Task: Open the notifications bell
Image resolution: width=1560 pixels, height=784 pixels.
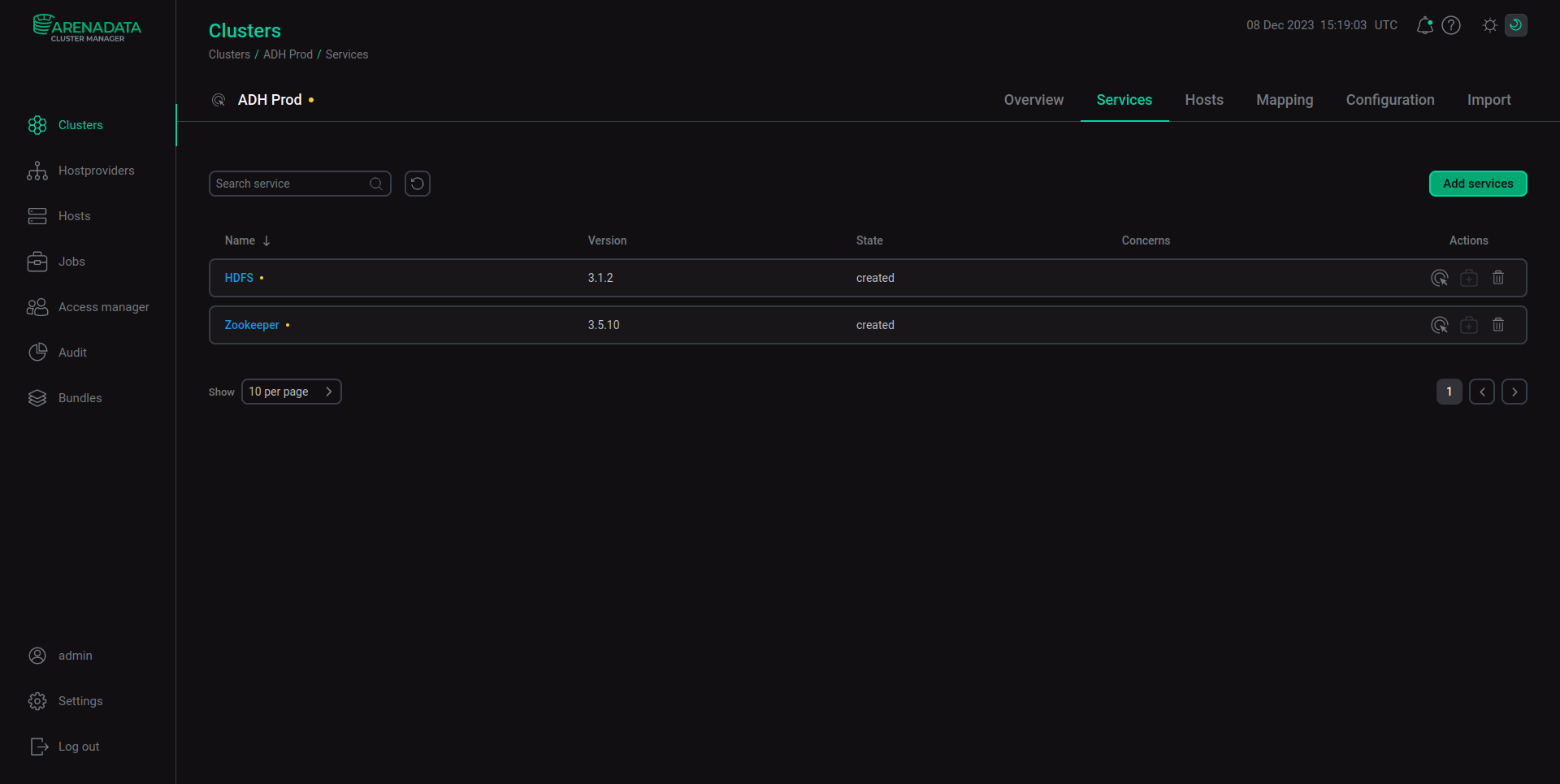Action: (x=1424, y=25)
